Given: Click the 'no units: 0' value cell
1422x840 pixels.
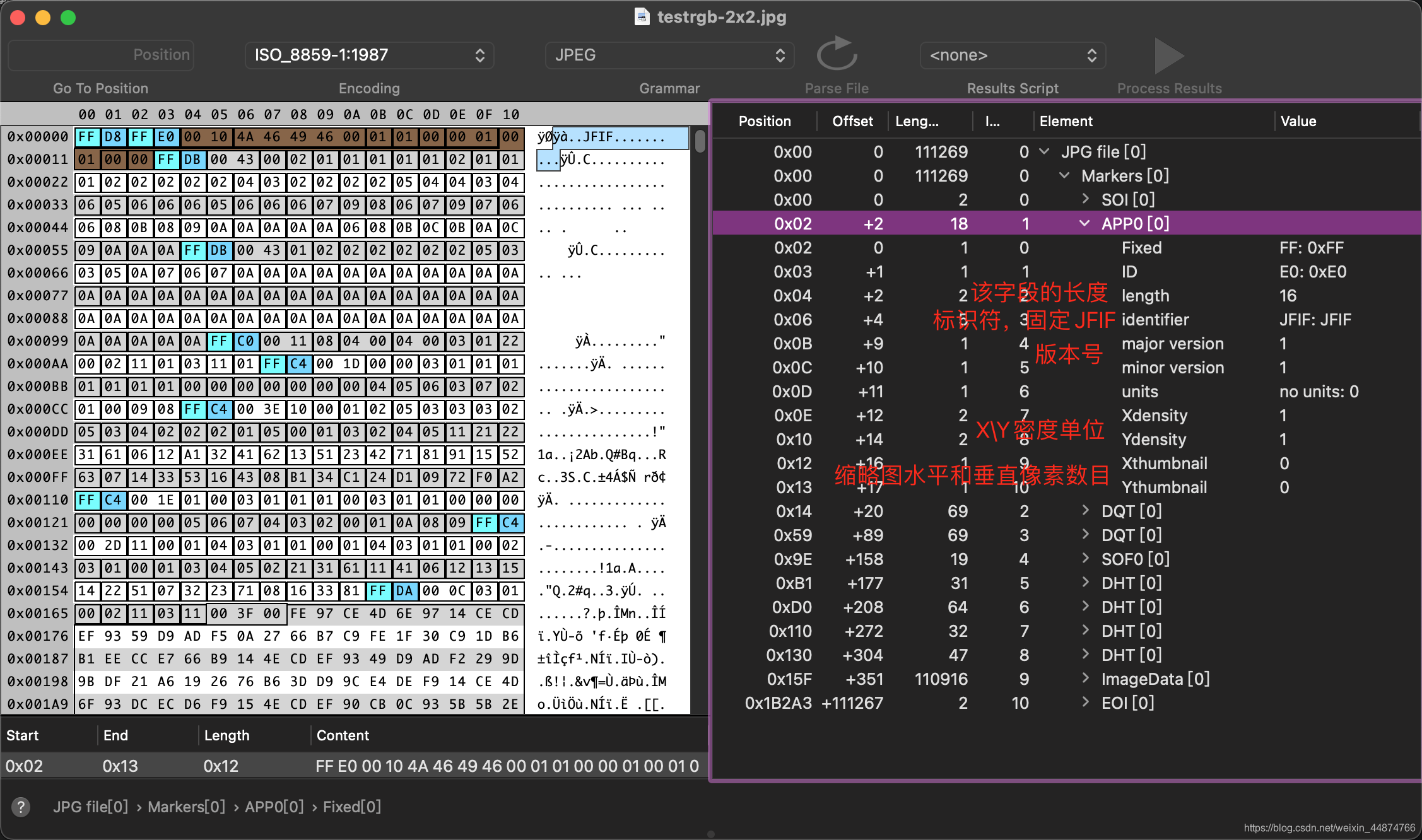Looking at the screenshot, I should tap(1319, 392).
